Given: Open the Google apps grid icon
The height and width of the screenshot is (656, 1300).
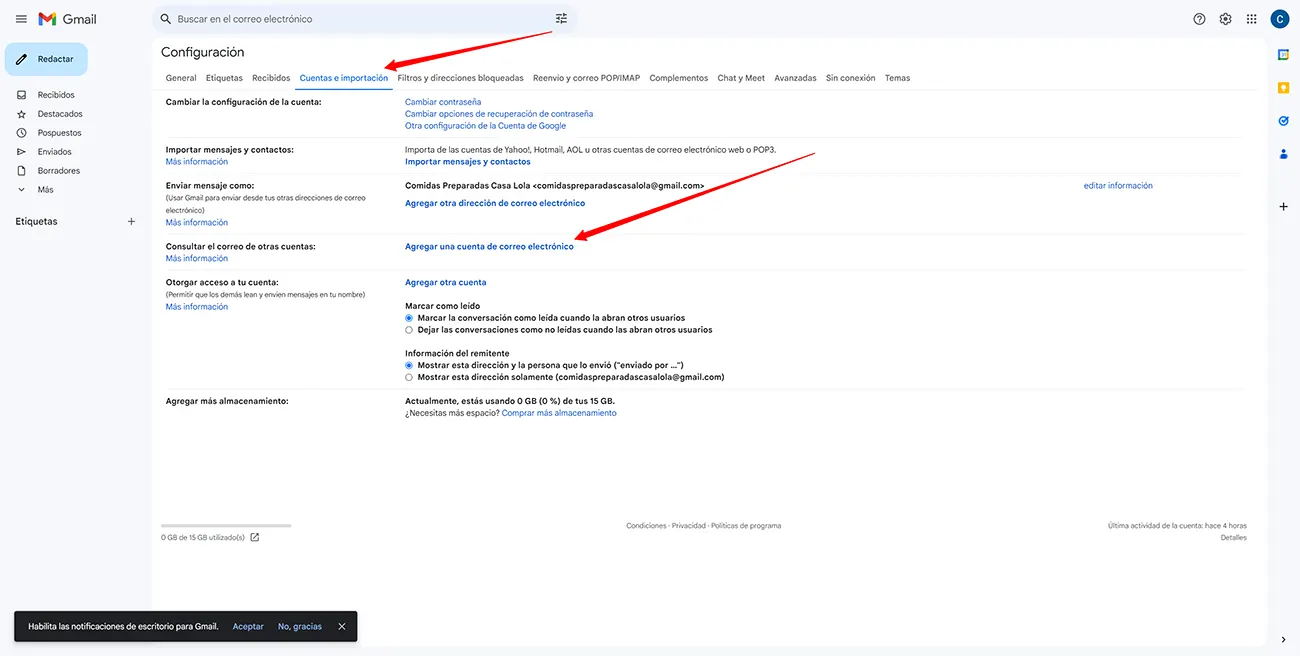Looking at the screenshot, I should (1251, 19).
